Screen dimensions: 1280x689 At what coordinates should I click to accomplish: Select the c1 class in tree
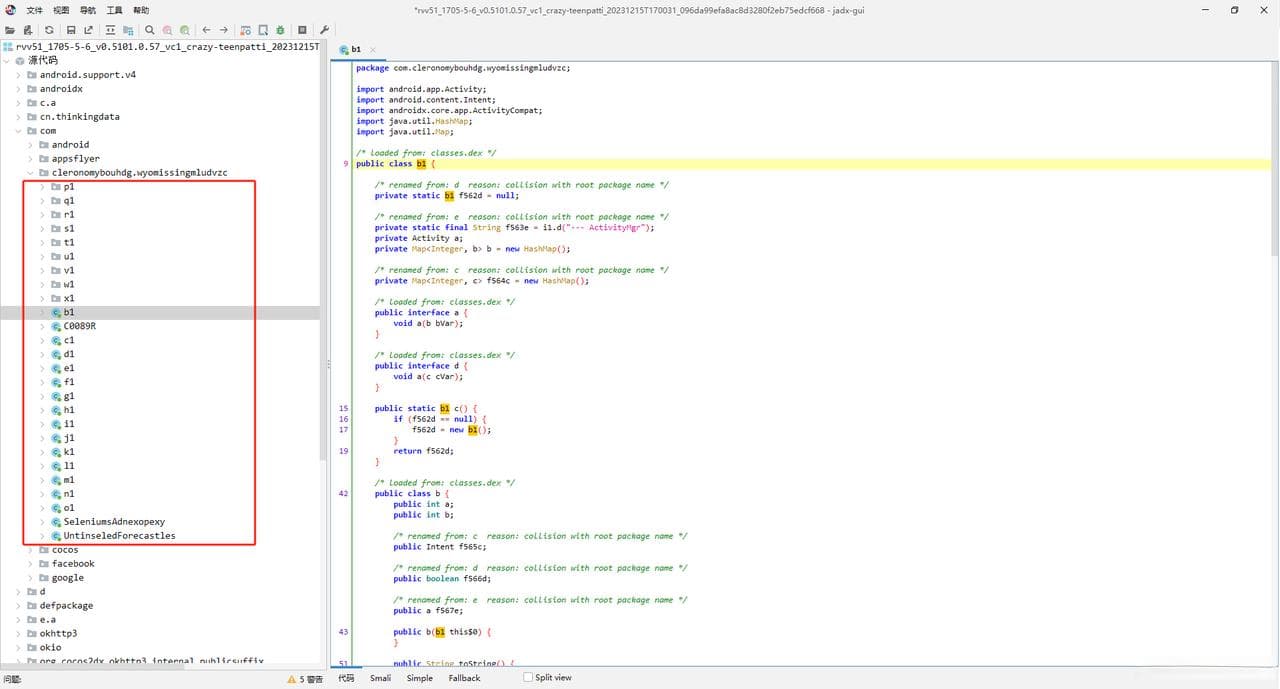(x=69, y=340)
